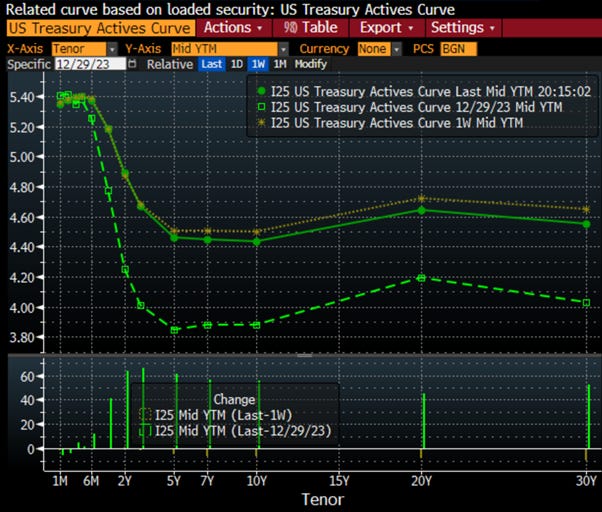Click the panel divider handle between charts
Image resolution: width=602 pixels, height=512 pixels.
tap(304, 356)
